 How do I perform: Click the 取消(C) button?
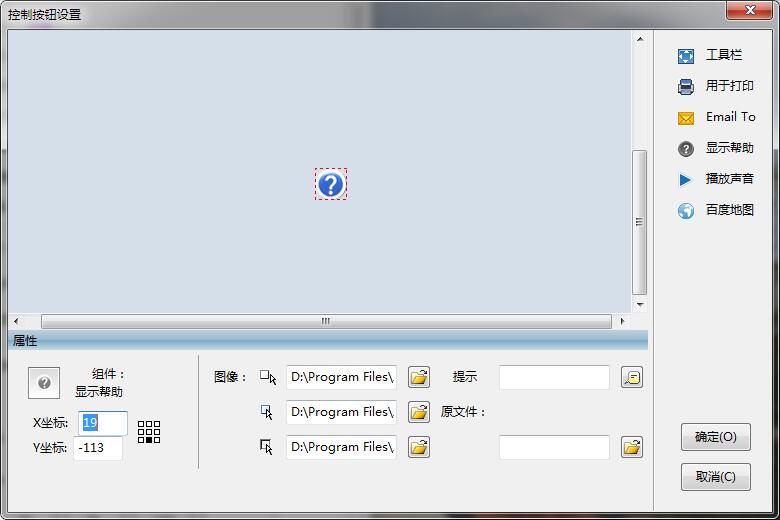click(x=715, y=477)
